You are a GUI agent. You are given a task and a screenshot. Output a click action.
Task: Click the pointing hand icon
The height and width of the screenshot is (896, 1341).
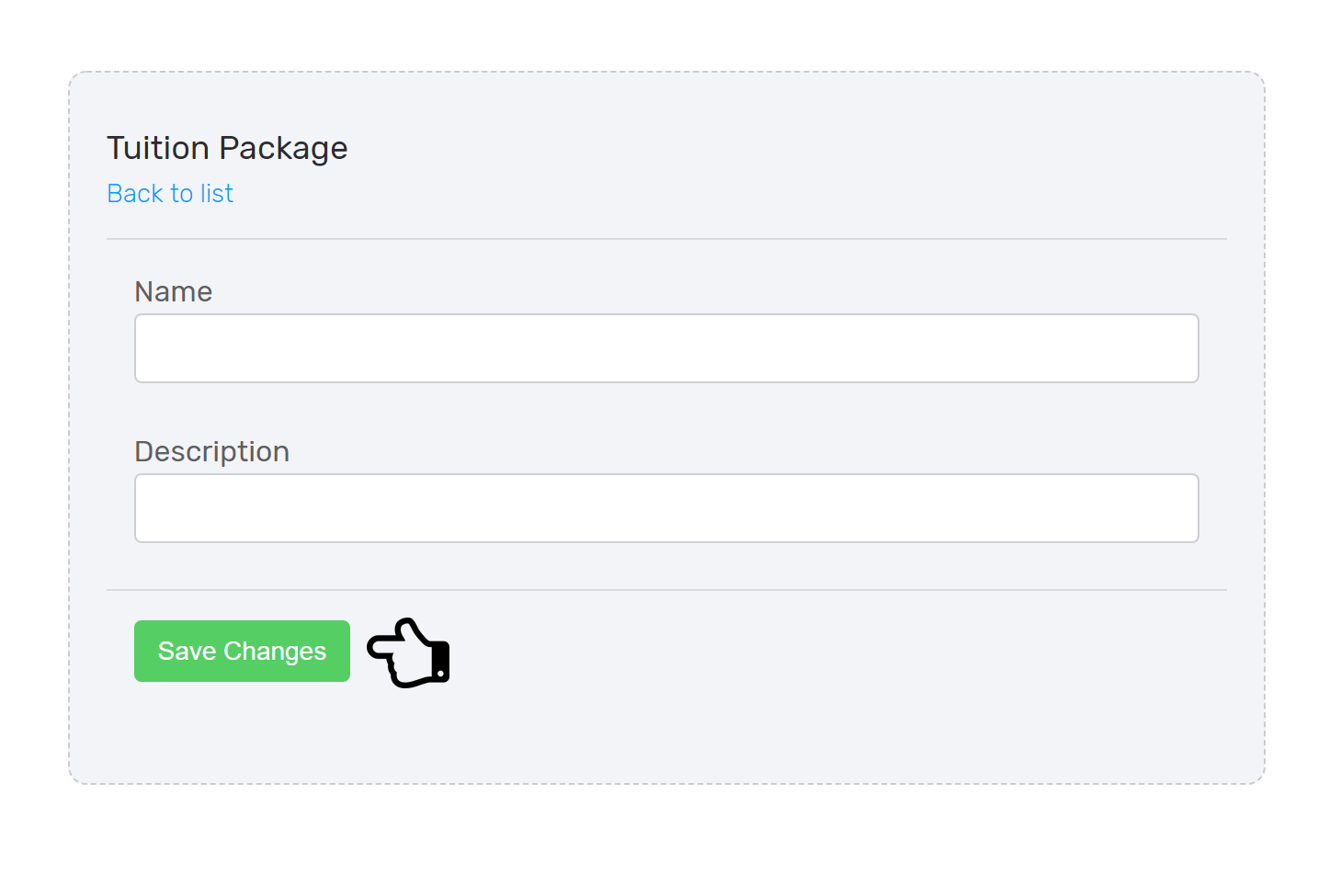(408, 652)
